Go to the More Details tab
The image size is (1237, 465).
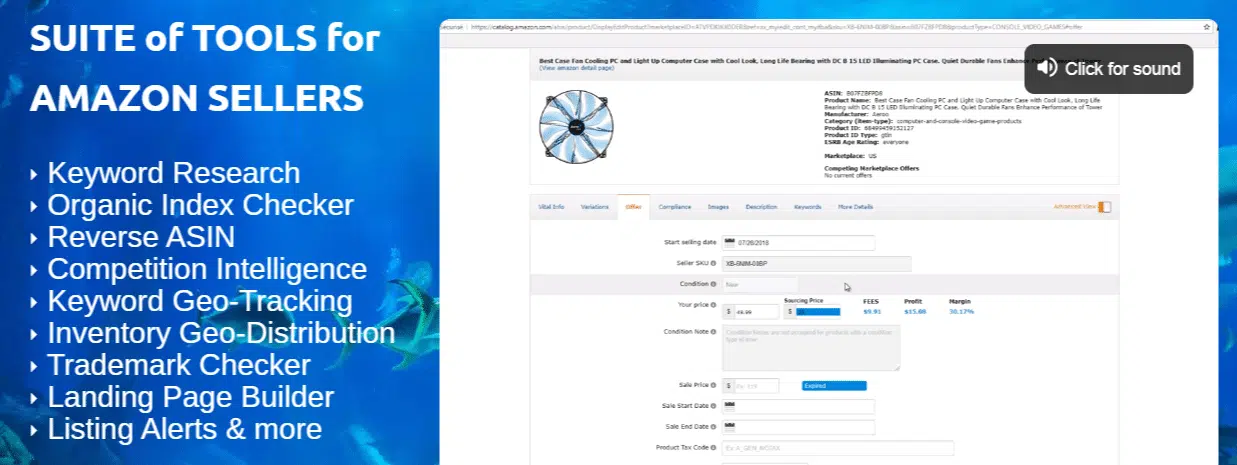[855, 207]
